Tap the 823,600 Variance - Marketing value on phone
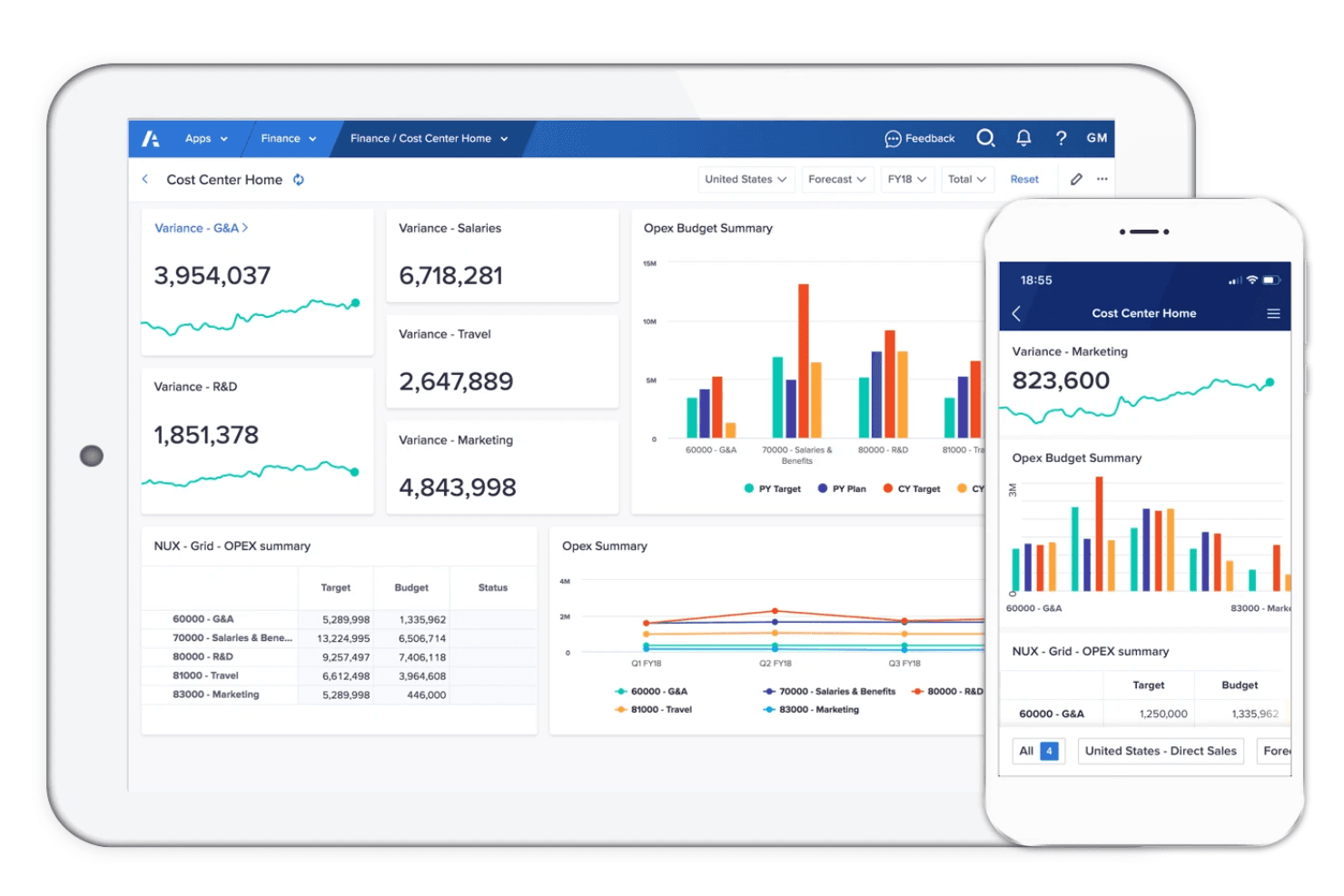The height and width of the screenshot is (896, 1344). 1061,380
